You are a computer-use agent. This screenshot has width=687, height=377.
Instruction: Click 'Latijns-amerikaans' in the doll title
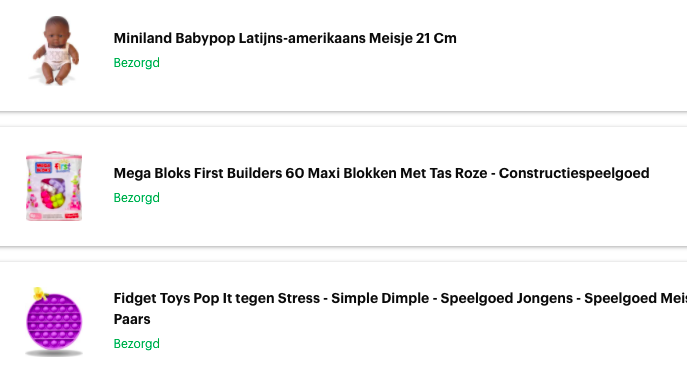[x=302, y=38]
